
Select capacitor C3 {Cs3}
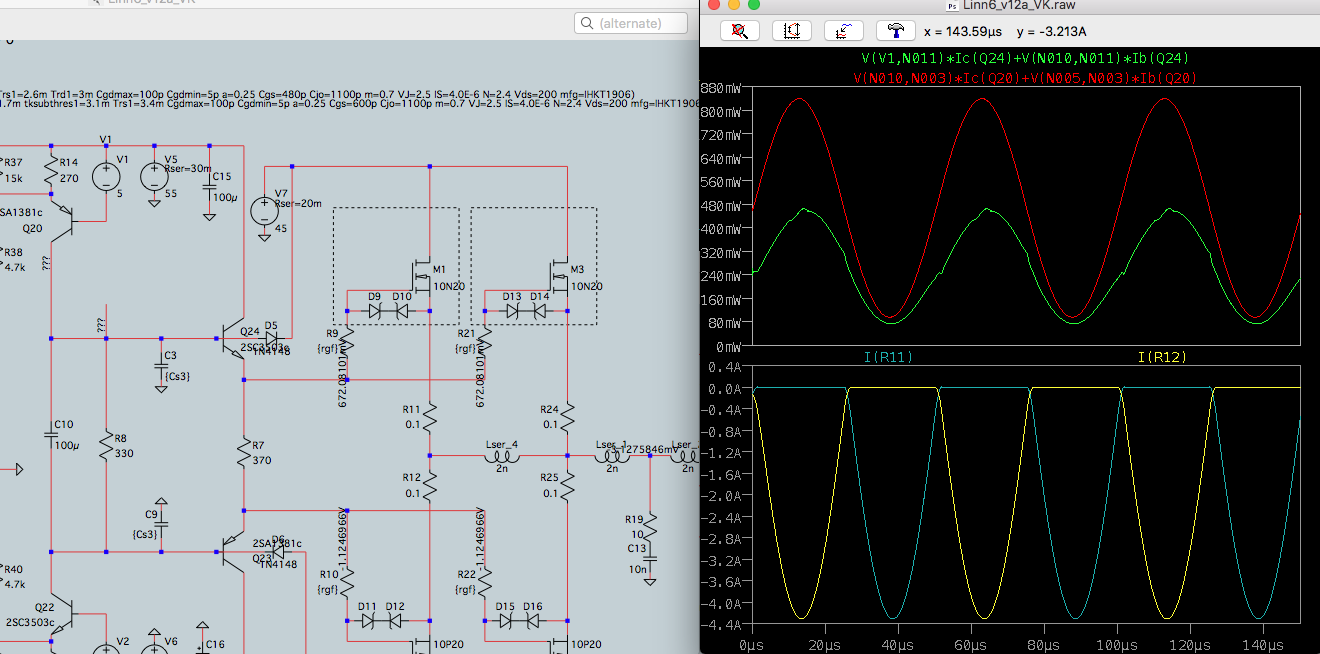pyautogui.click(x=162, y=364)
